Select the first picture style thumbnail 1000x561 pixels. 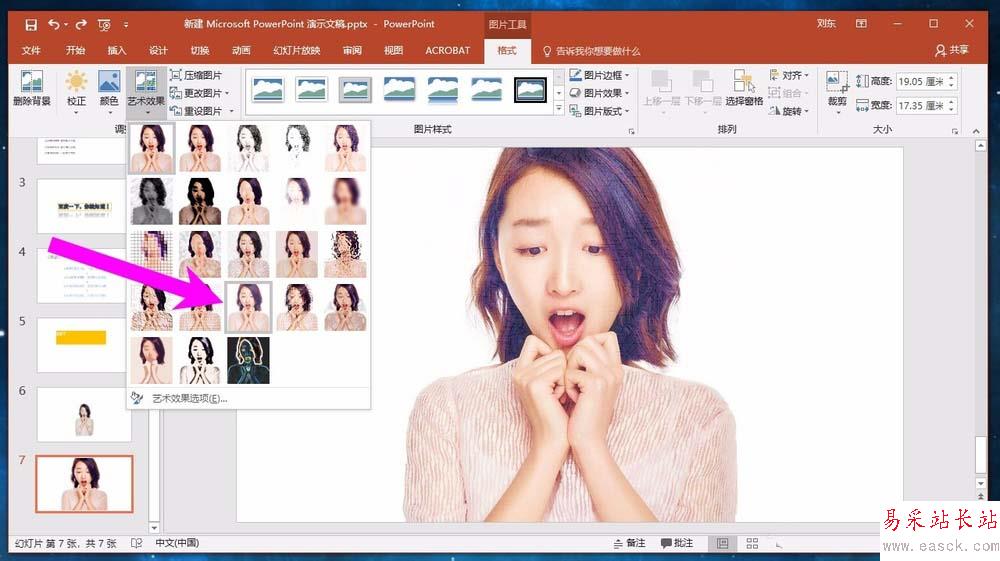point(268,90)
